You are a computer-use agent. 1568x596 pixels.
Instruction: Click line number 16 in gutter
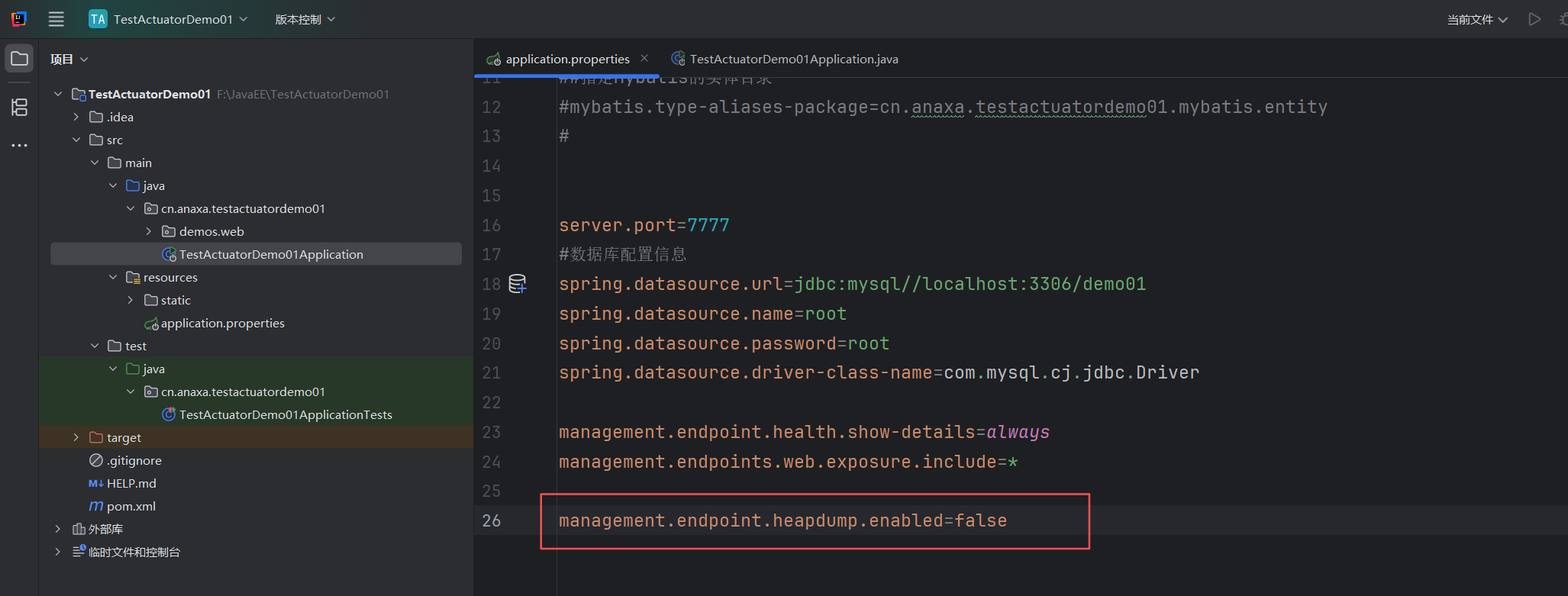pos(492,225)
